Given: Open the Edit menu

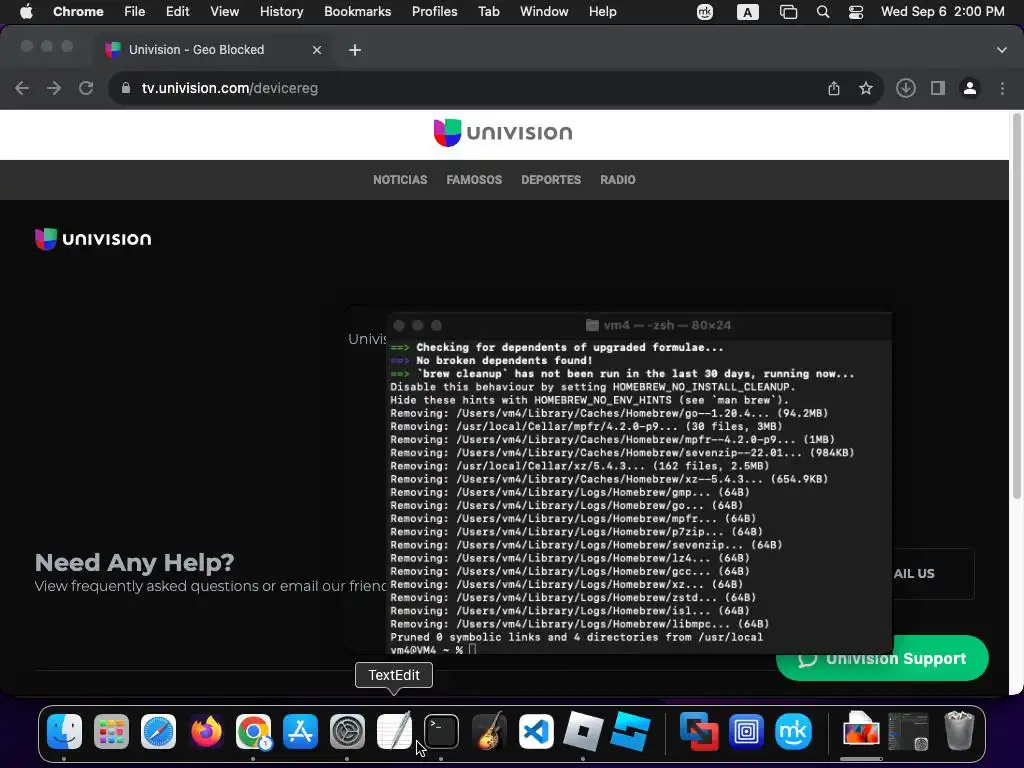Looking at the screenshot, I should click(177, 12).
